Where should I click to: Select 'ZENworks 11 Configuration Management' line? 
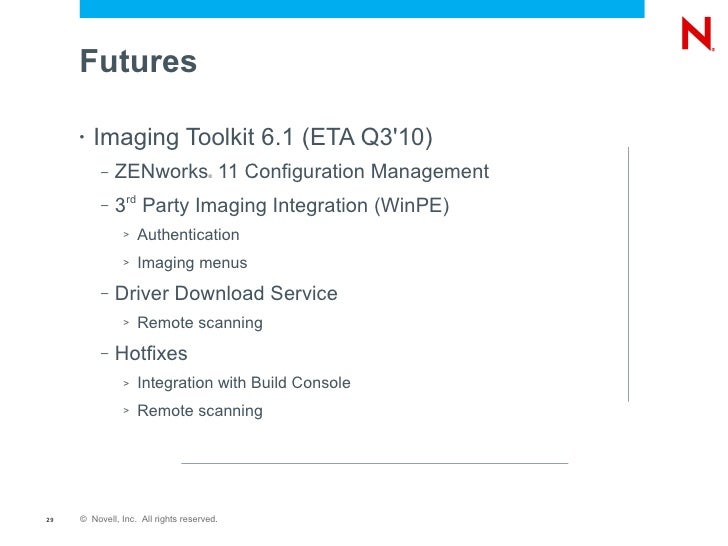pos(302,171)
